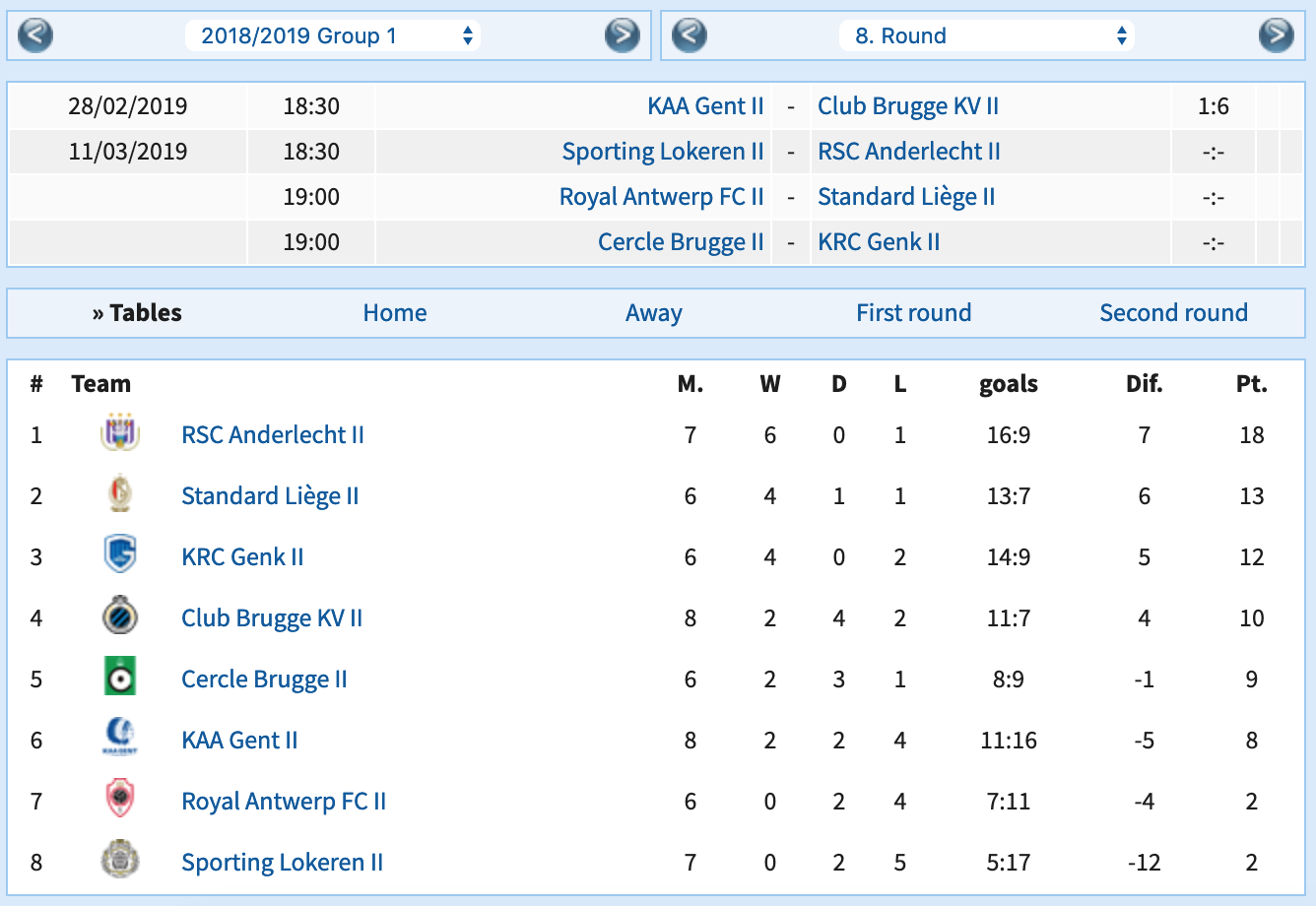Click the KAA Gent II logo

tap(120, 740)
